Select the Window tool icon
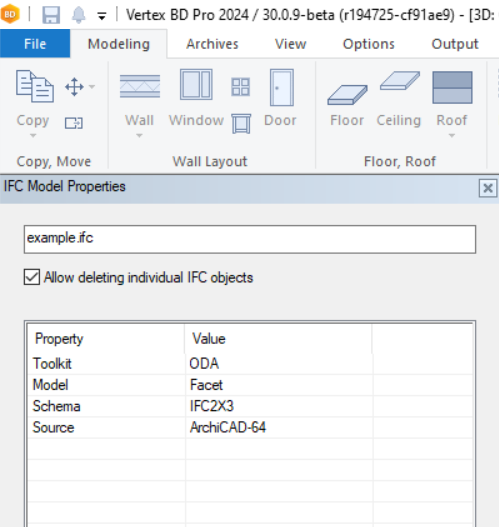This screenshot has width=499, height=527. coord(196,84)
